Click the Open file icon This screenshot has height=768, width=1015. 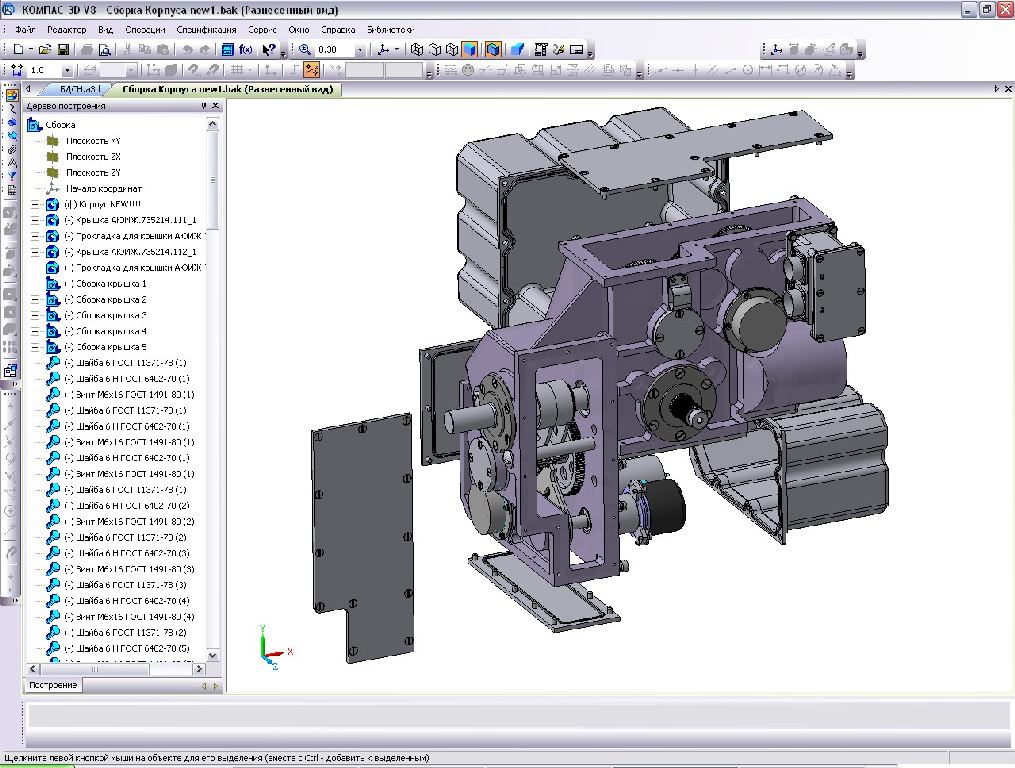coord(46,49)
